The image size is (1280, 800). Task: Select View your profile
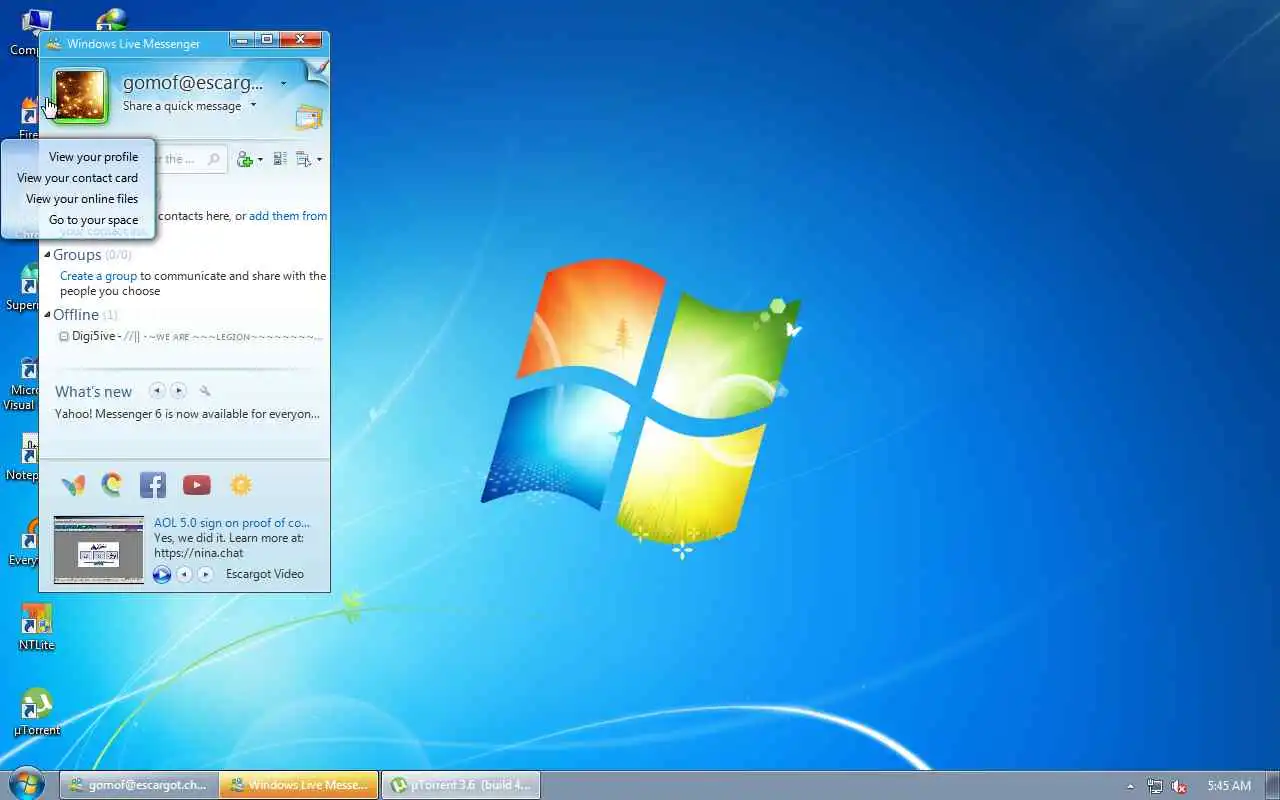pos(93,157)
